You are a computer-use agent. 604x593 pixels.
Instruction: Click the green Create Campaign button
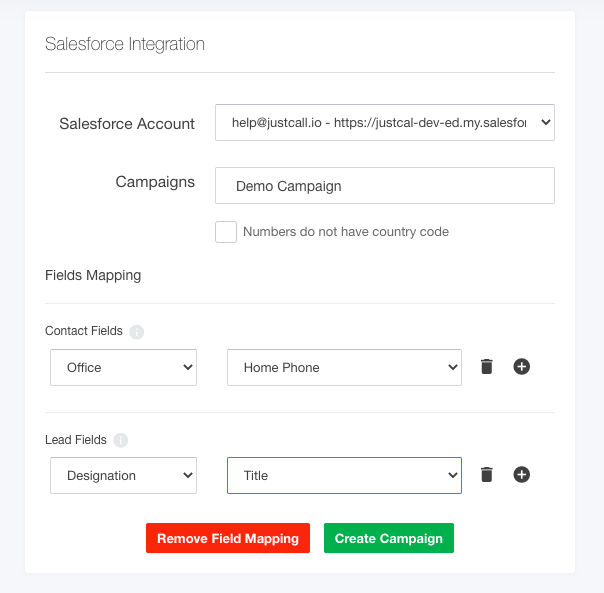(389, 538)
